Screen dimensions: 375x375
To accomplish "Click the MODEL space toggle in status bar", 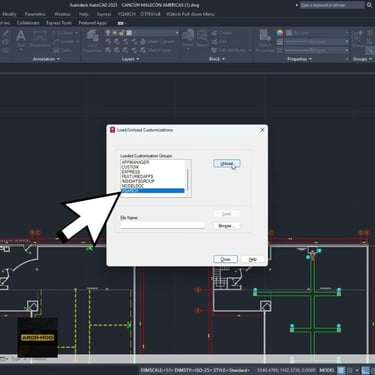I will [327, 370].
